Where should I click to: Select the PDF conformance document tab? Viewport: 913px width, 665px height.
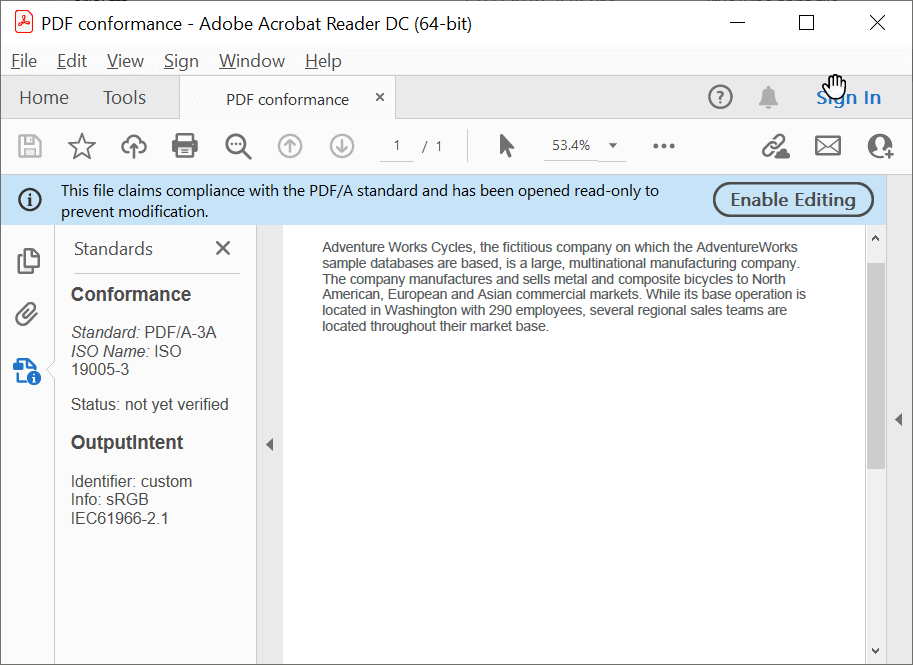click(288, 99)
